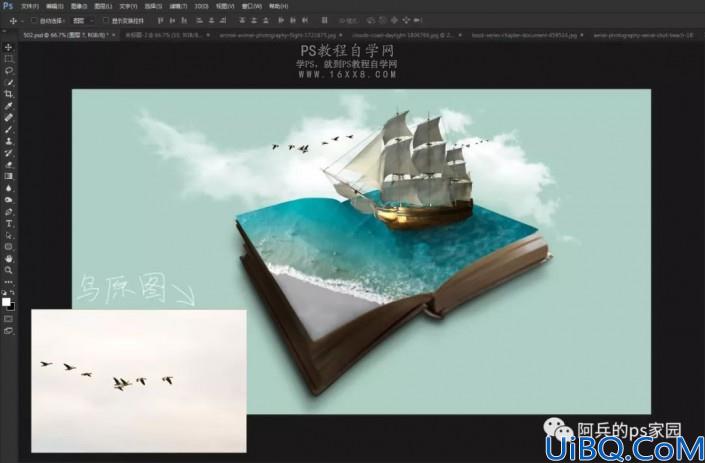Select the Pen tool
Viewport: 705px width, 463px height.
click(9, 212)
